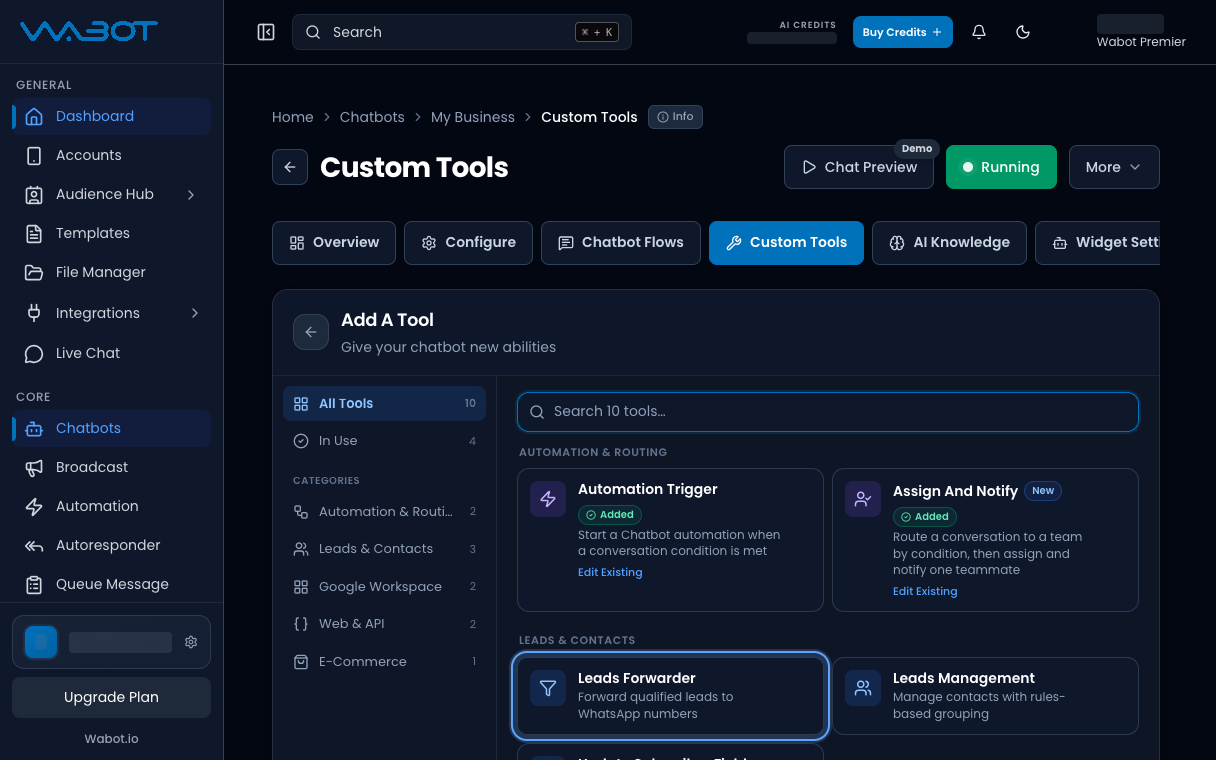
Task: Open workspace settings gear icon
Action: [x=191, y=642]
